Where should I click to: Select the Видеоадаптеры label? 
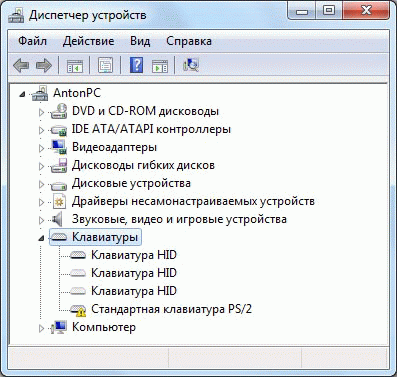[114, 147]
